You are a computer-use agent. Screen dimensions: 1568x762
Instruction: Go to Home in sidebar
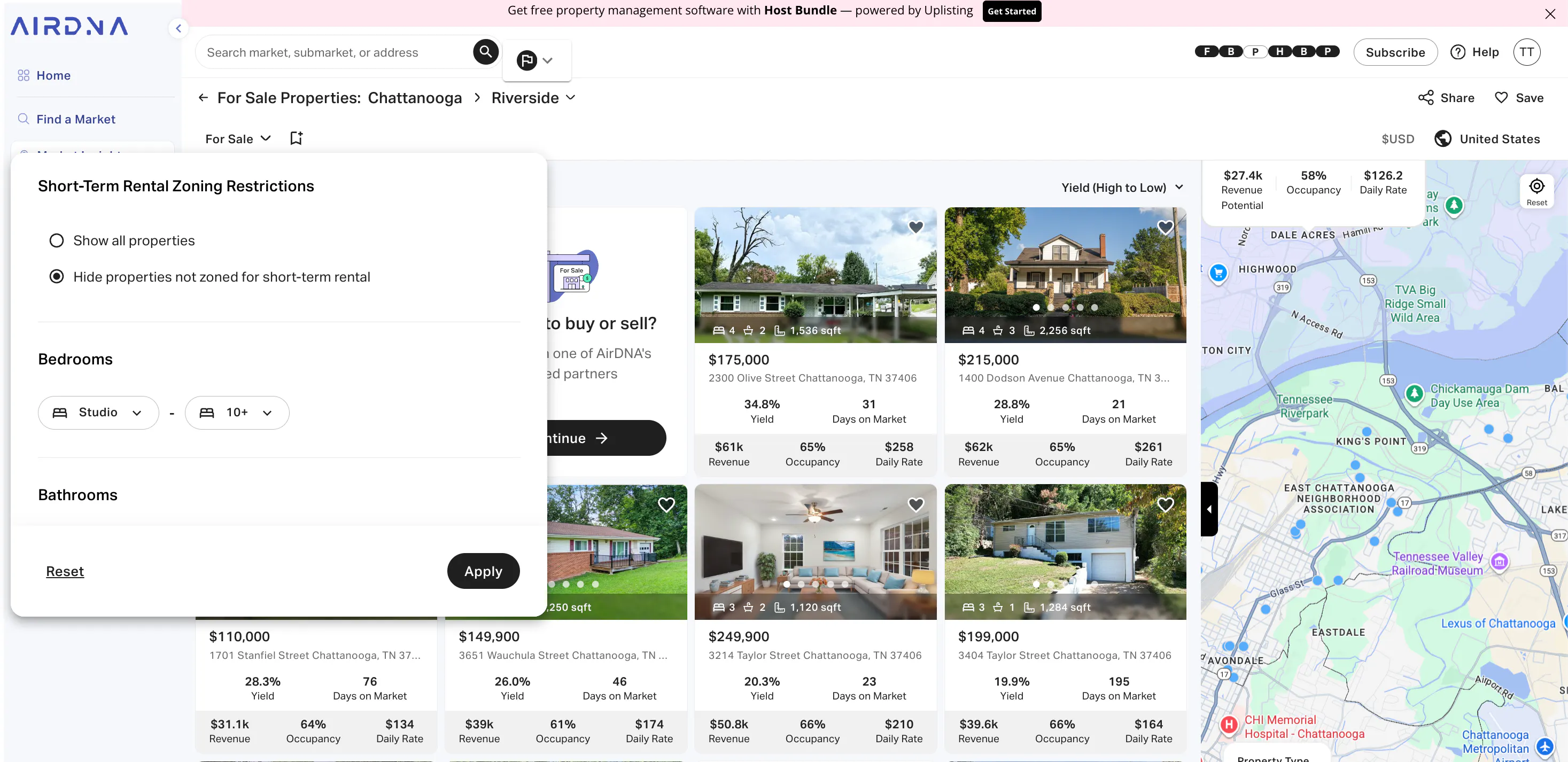tap(53, 75)
